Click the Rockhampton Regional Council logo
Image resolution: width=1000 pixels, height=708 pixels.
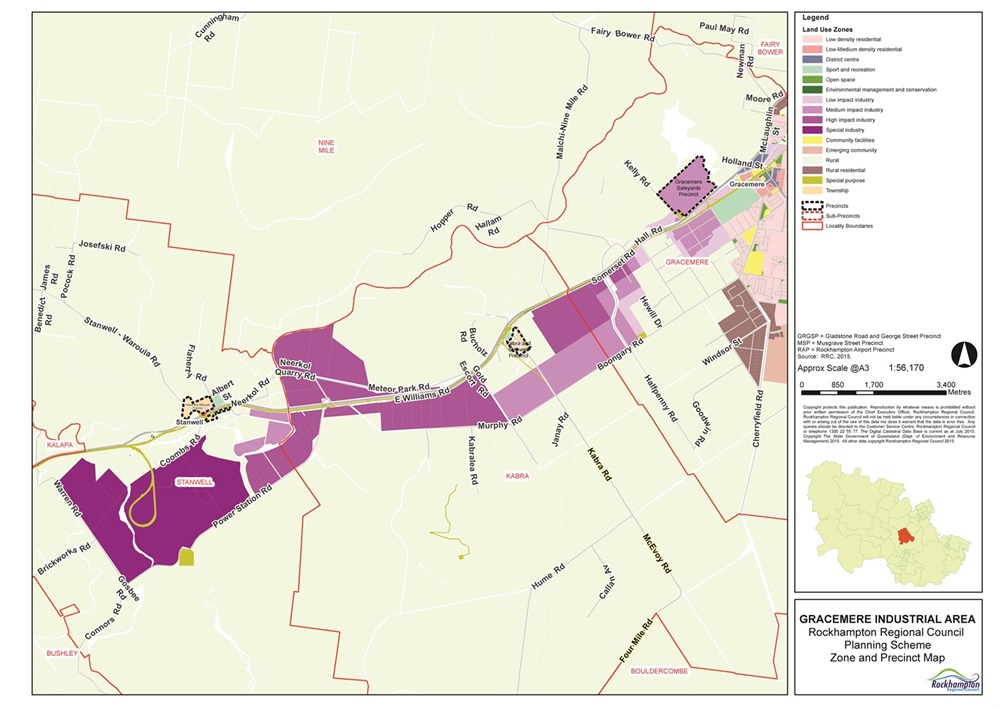coord(956,684)
